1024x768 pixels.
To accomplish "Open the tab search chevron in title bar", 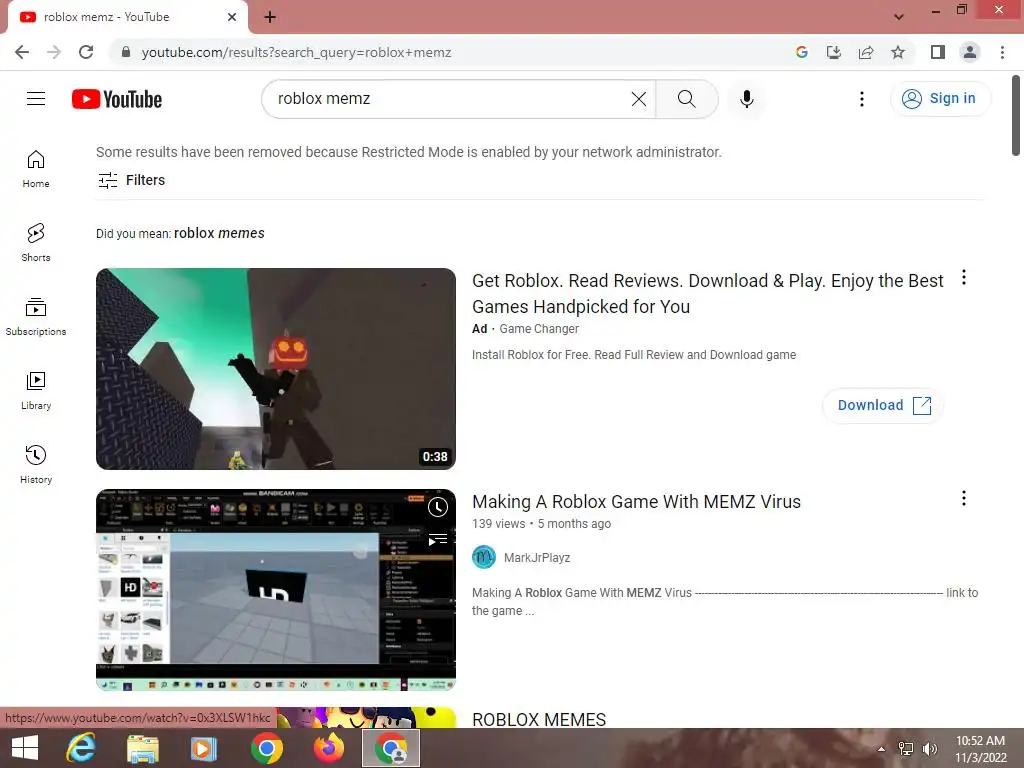I will click(x=899, y=17).
